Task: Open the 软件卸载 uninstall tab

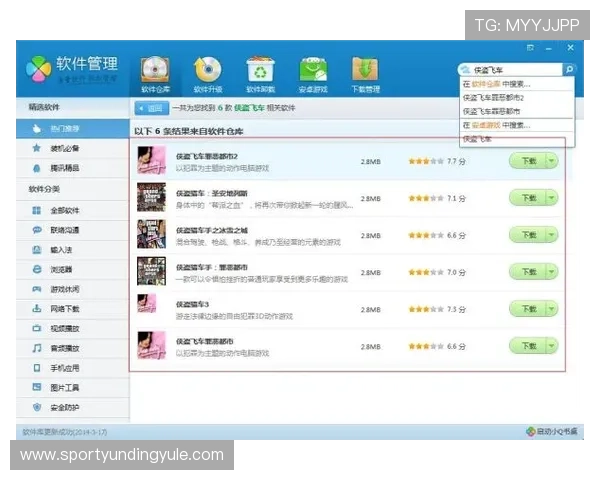Action: (x=261, y=75)
